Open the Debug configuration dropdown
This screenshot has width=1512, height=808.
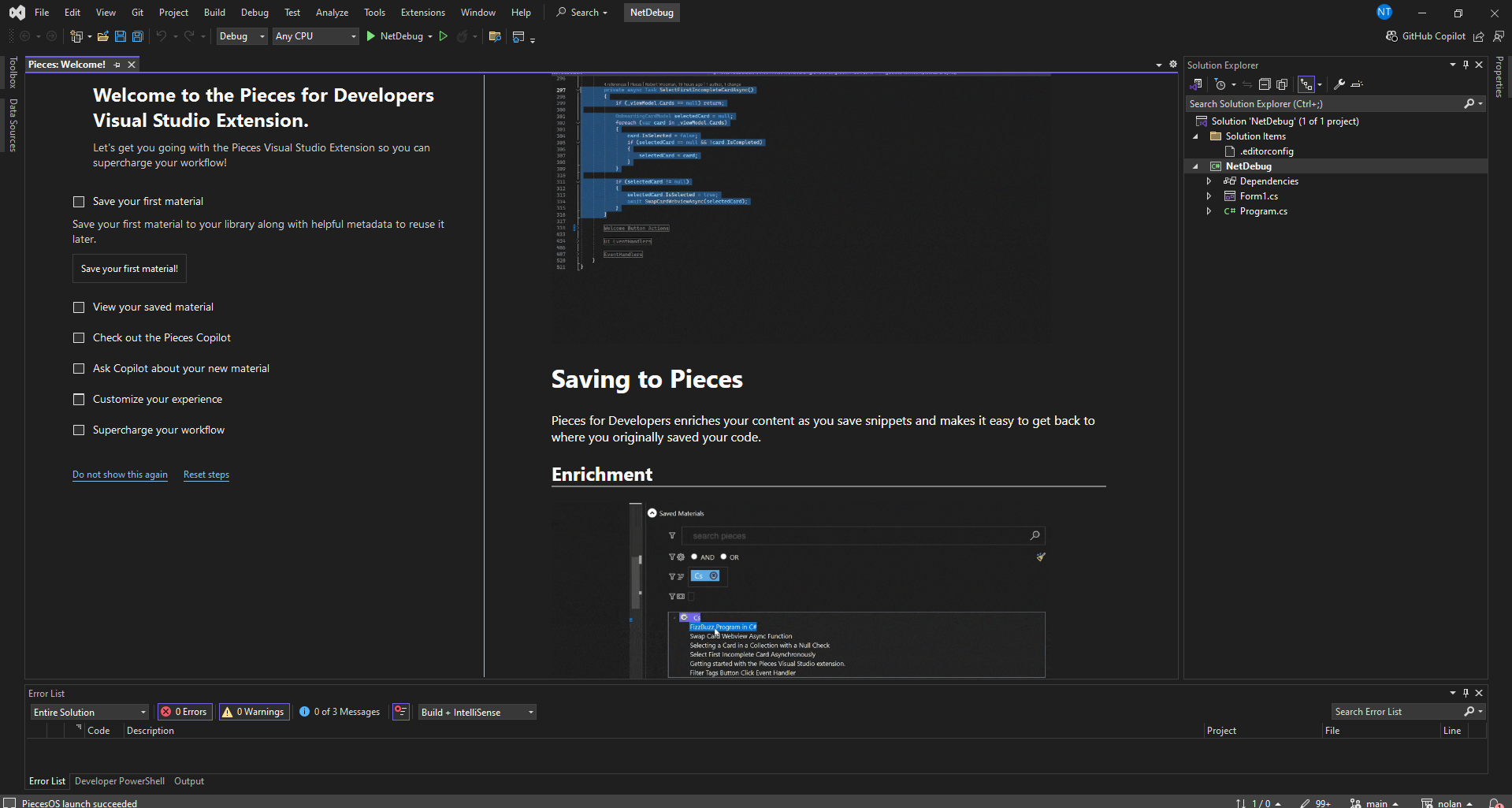[242, 36]
